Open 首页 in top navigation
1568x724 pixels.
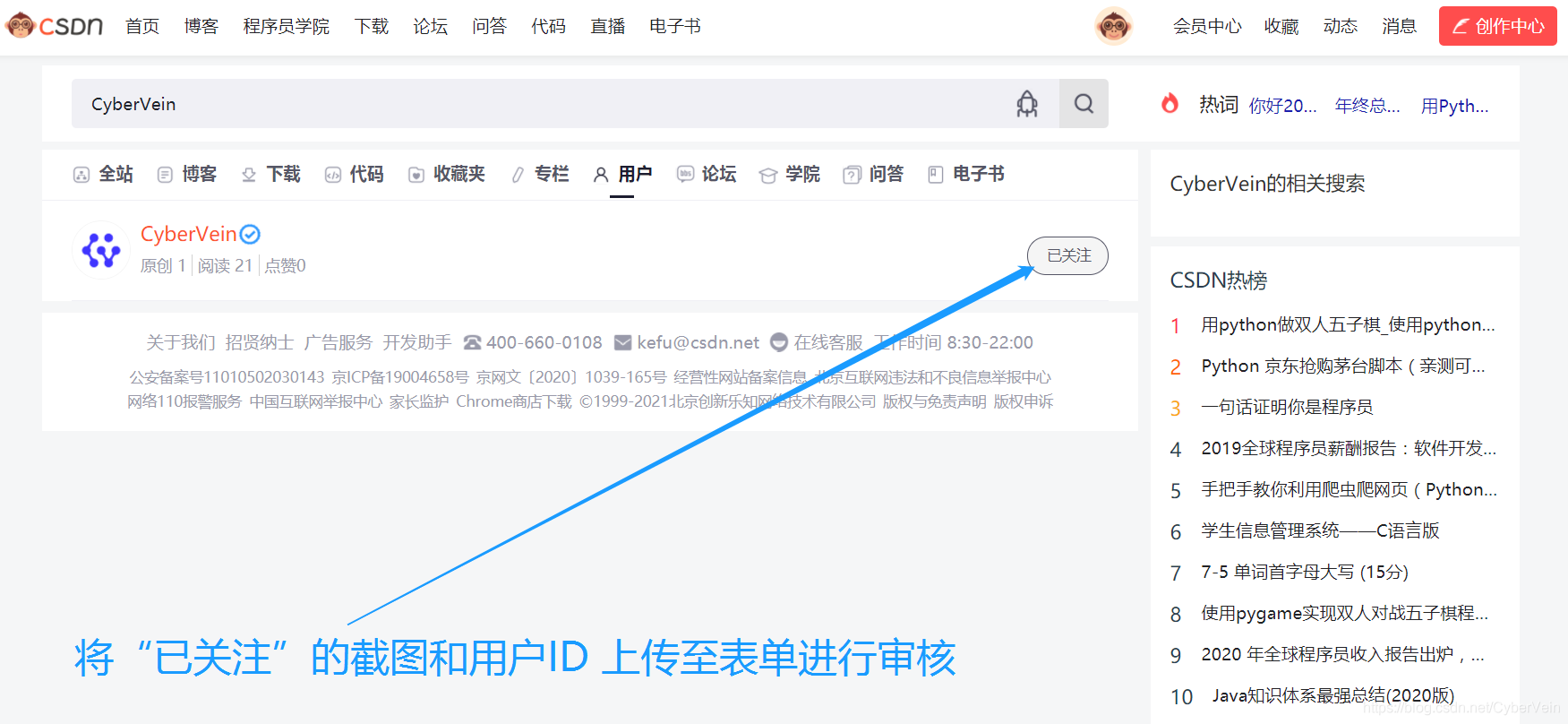[x=142, y=26]
